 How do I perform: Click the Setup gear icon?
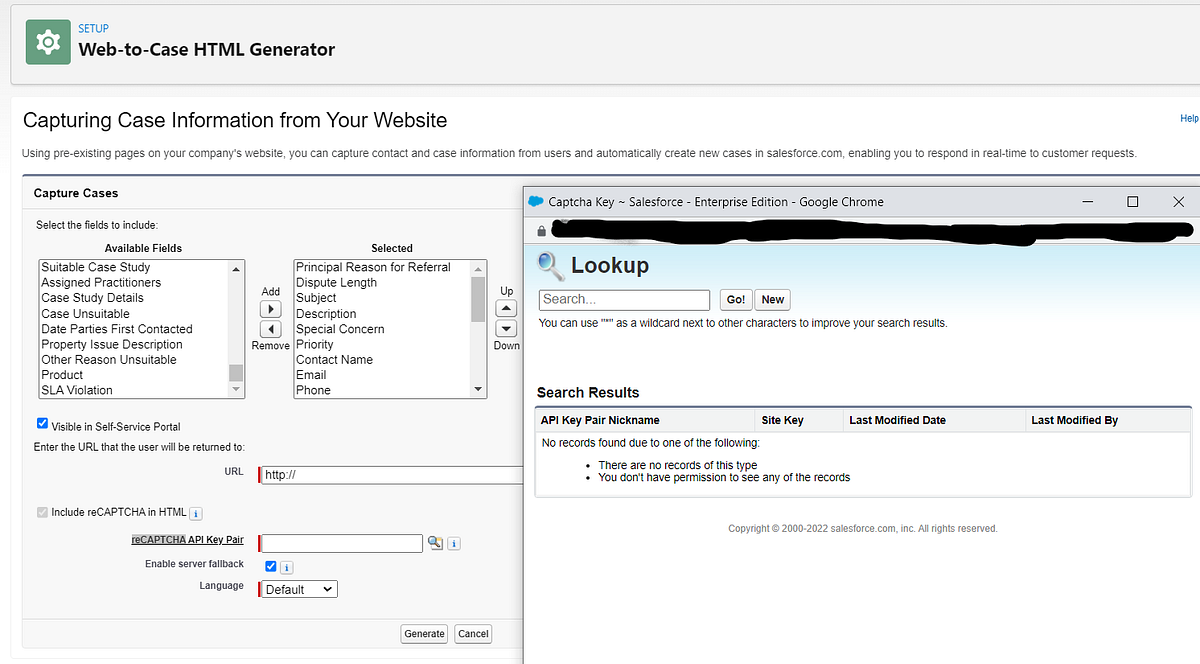pos(47,41)
